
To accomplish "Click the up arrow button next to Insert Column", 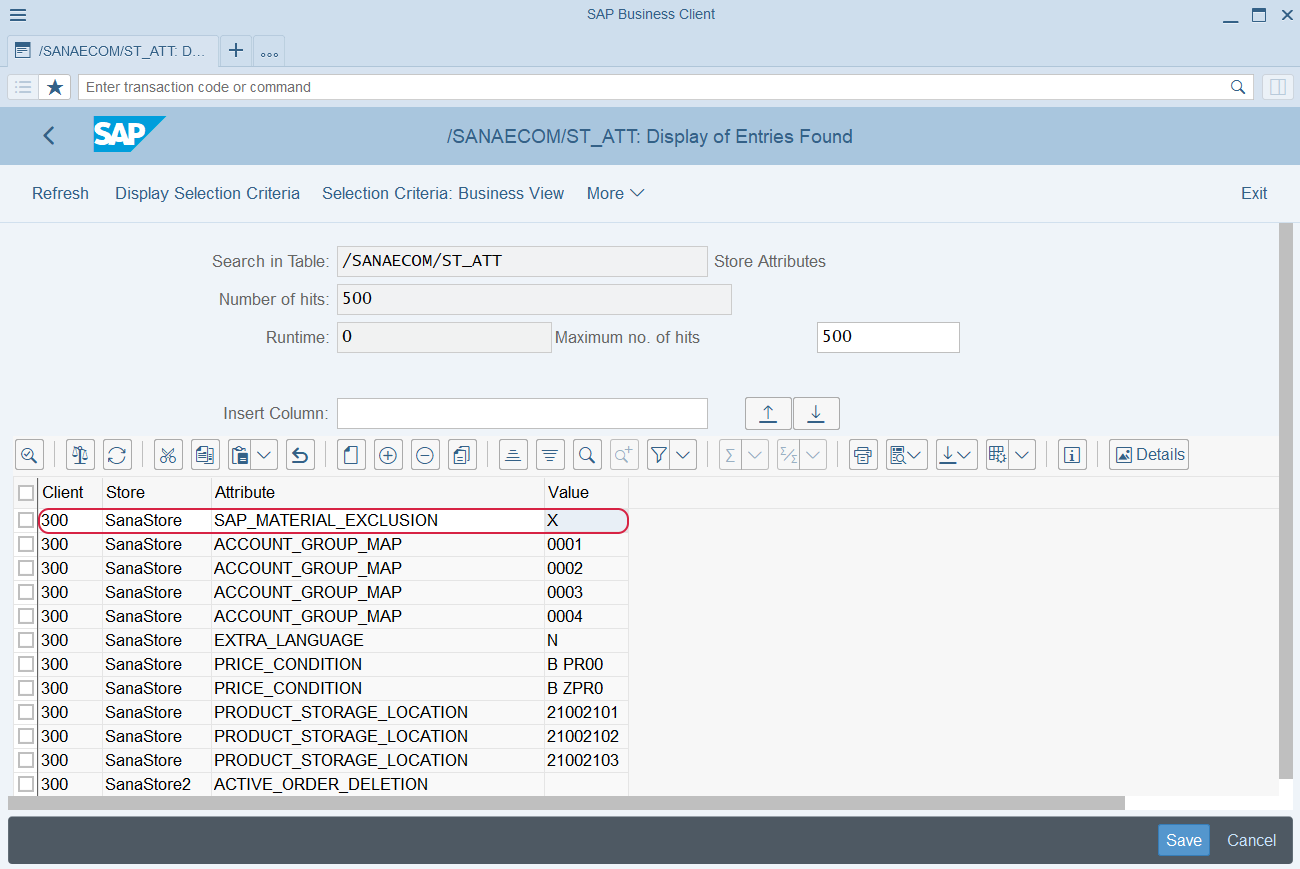I will pyautogui.click(x=768, y=413).
